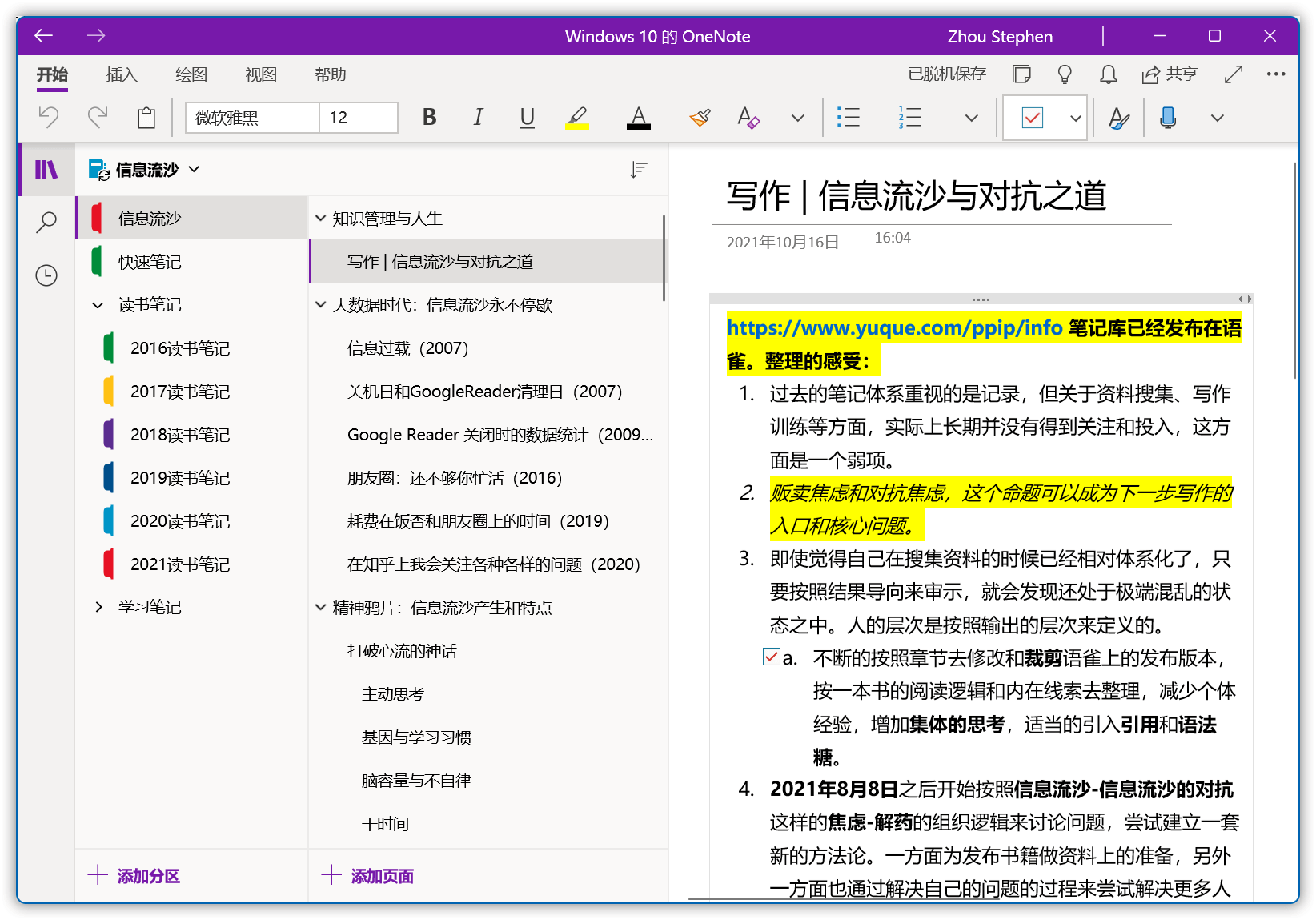Click the page sort icon
Image resolution: width=1316 pixels, height=920 pixels.
(x=638, y=170)
